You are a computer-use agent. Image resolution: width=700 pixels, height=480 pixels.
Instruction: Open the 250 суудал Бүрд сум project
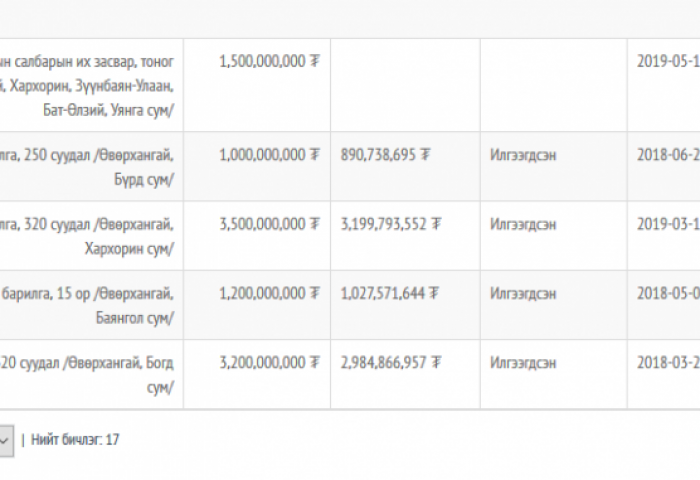point(88,155)
